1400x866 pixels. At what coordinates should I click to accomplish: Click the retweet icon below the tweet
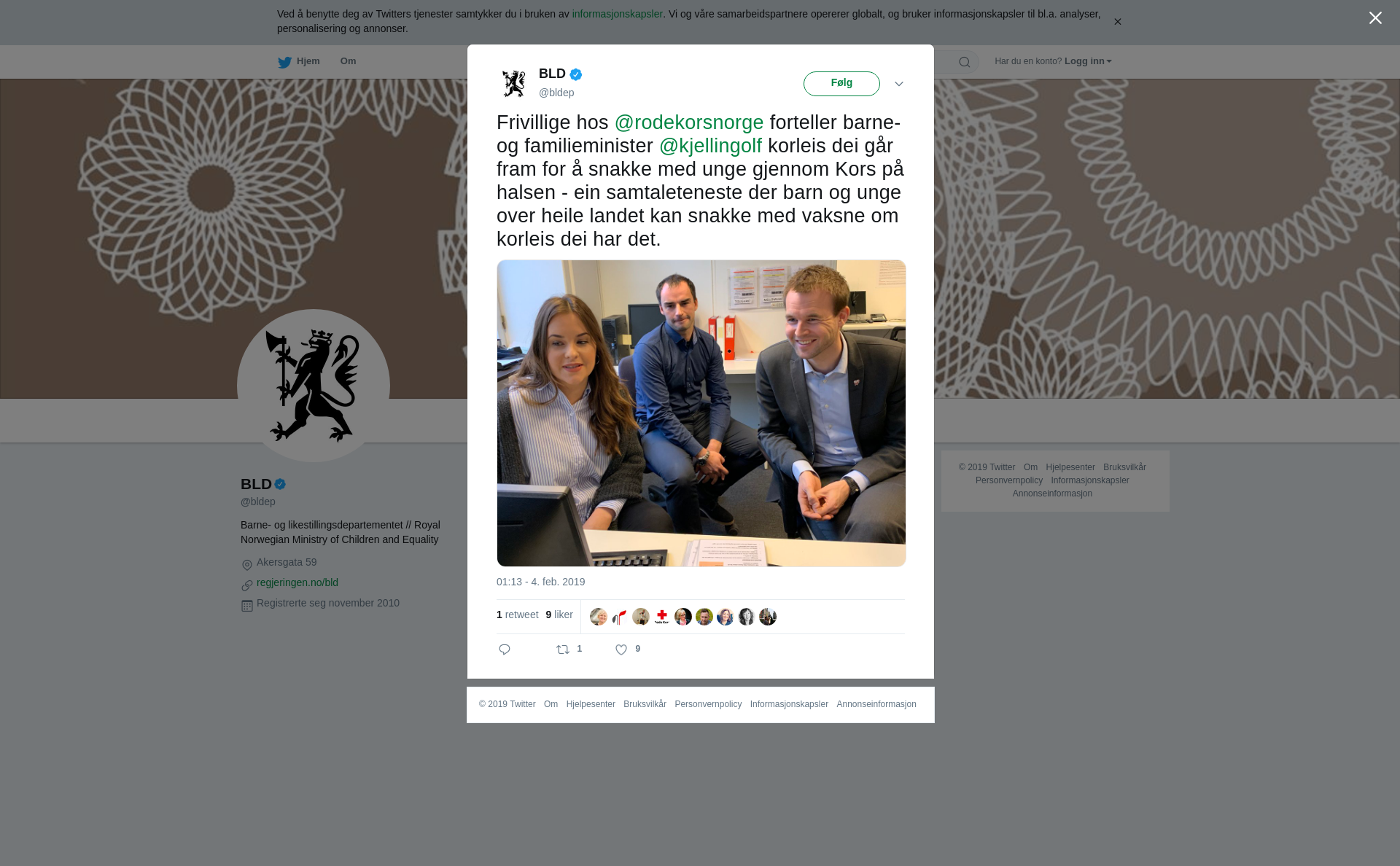tap(563, 649)
